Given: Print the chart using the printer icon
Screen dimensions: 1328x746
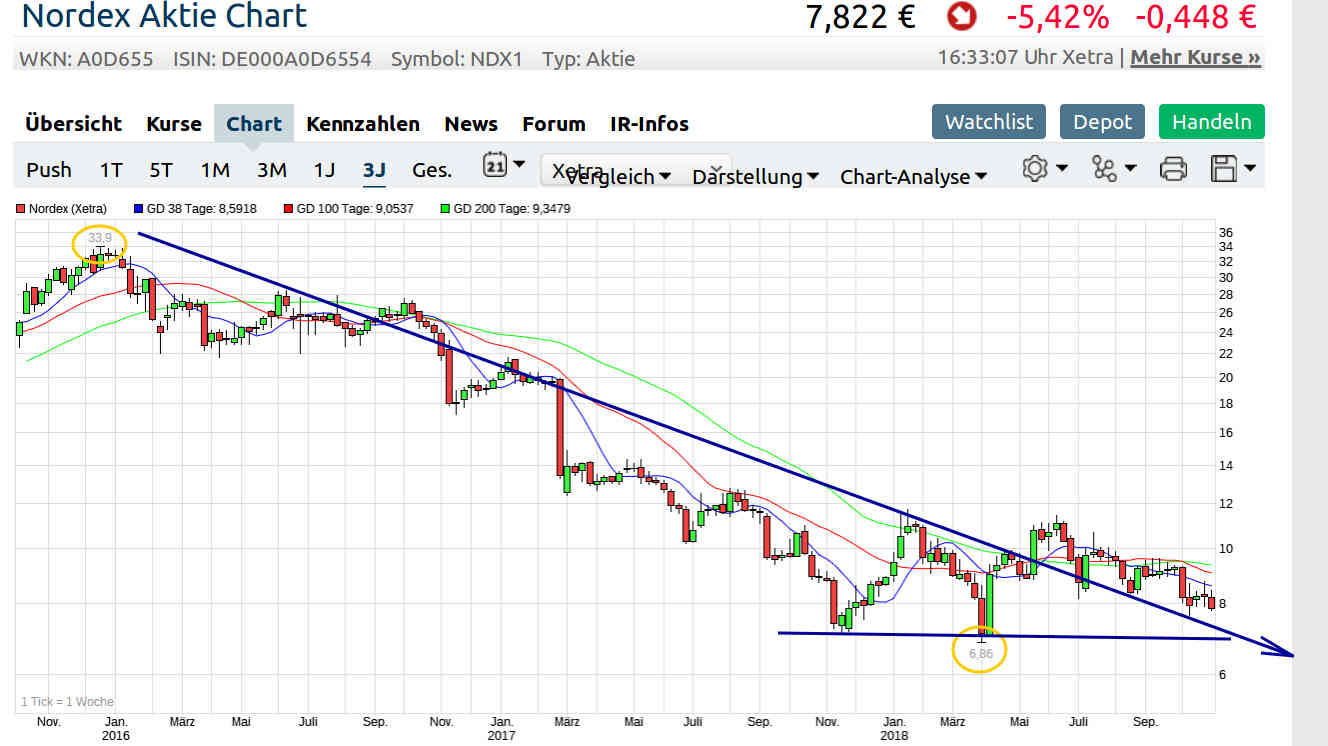Looking at the screenshot, I should click(1173, 169).
